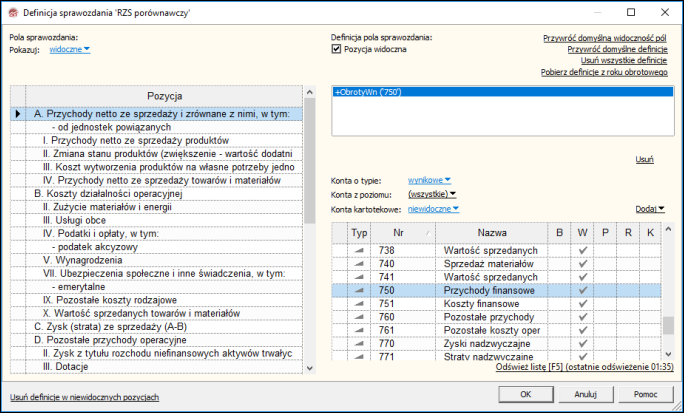Click the account type icon for row 750

pyautogui.click(x=359, y=290)
